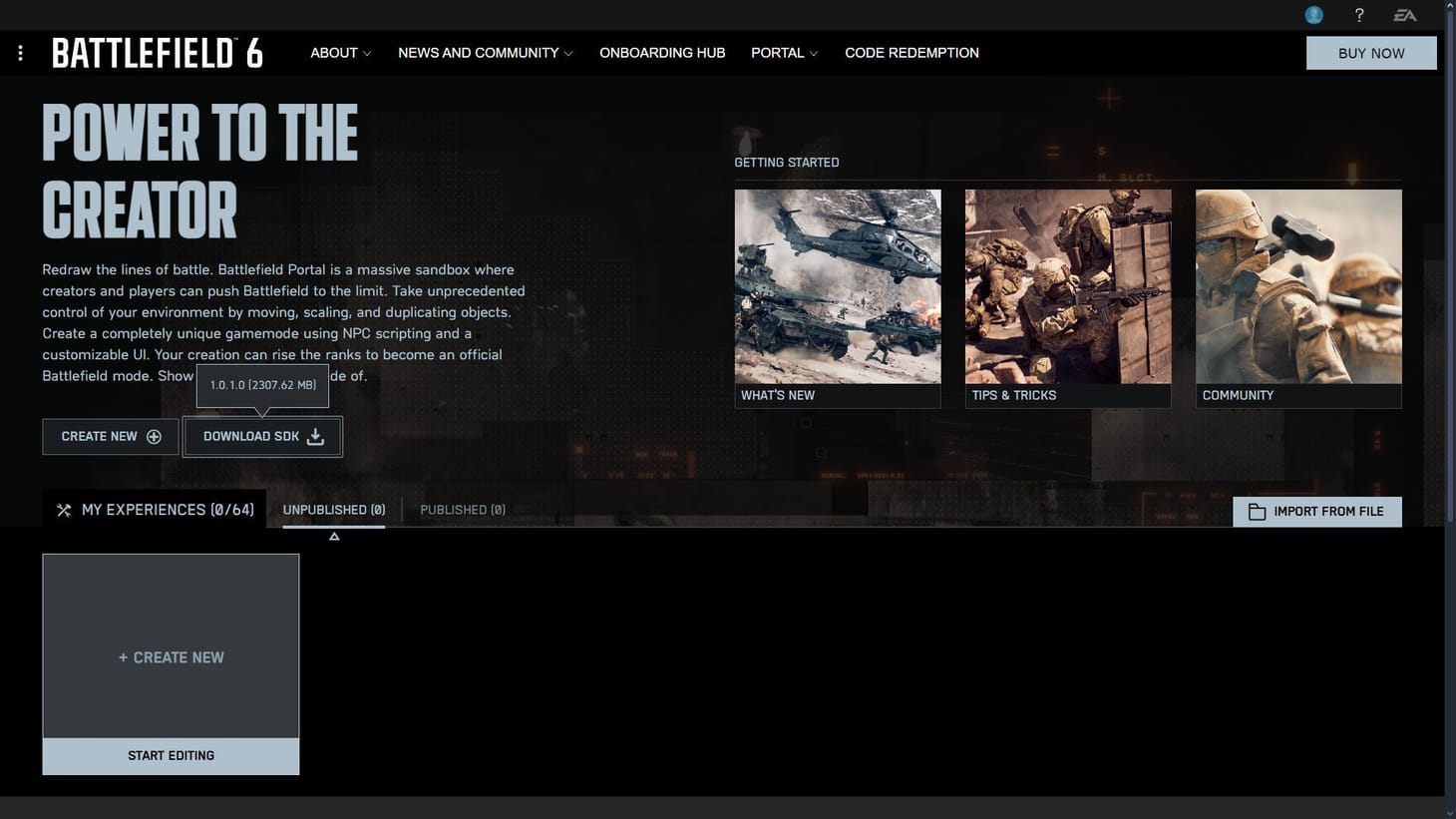Open the What's New thumbnail
Viewport: 1456px width, 819px height.
[838, 287]
